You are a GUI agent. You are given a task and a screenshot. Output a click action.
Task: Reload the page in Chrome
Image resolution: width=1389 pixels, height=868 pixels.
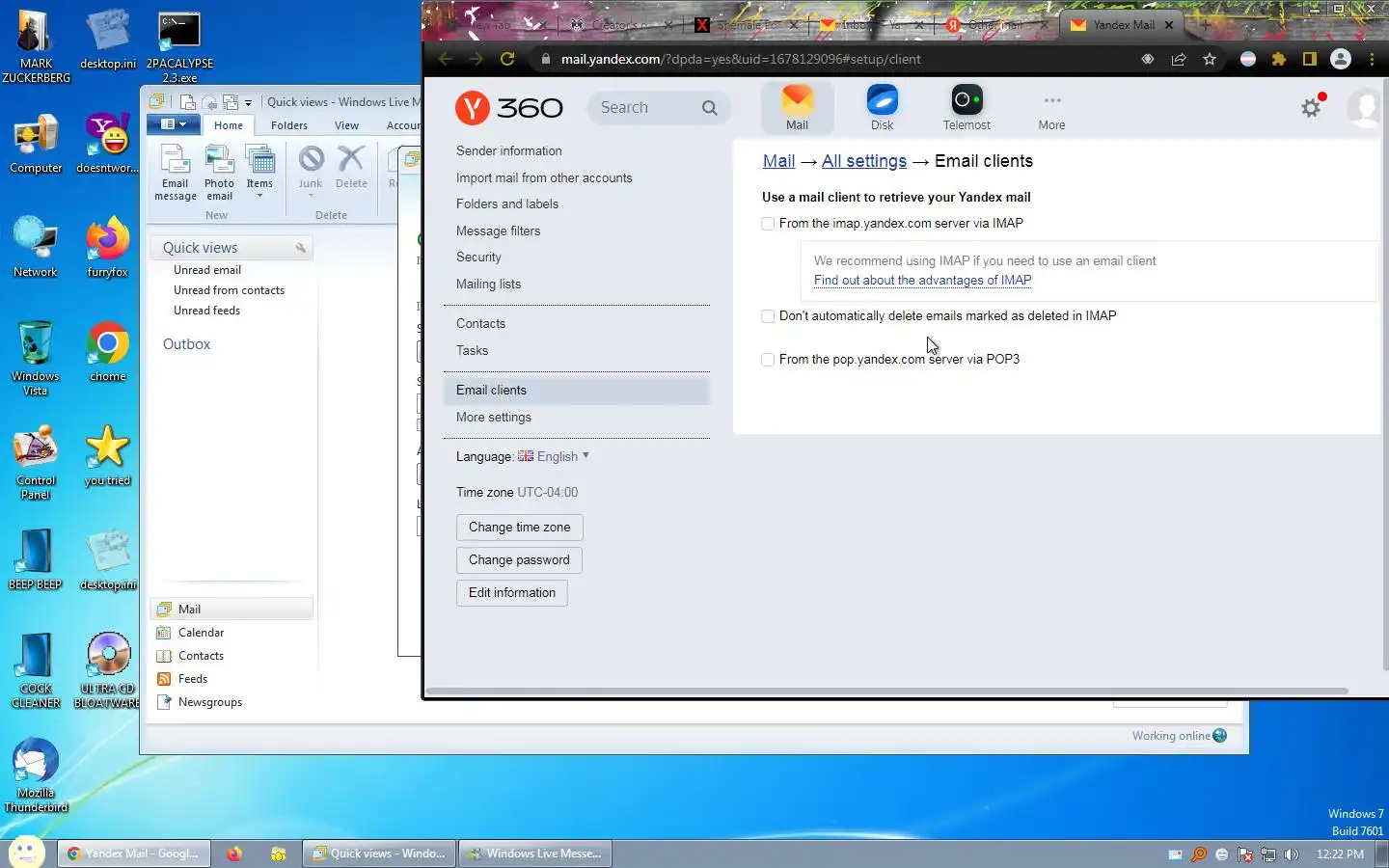click(x=507, y=59)
